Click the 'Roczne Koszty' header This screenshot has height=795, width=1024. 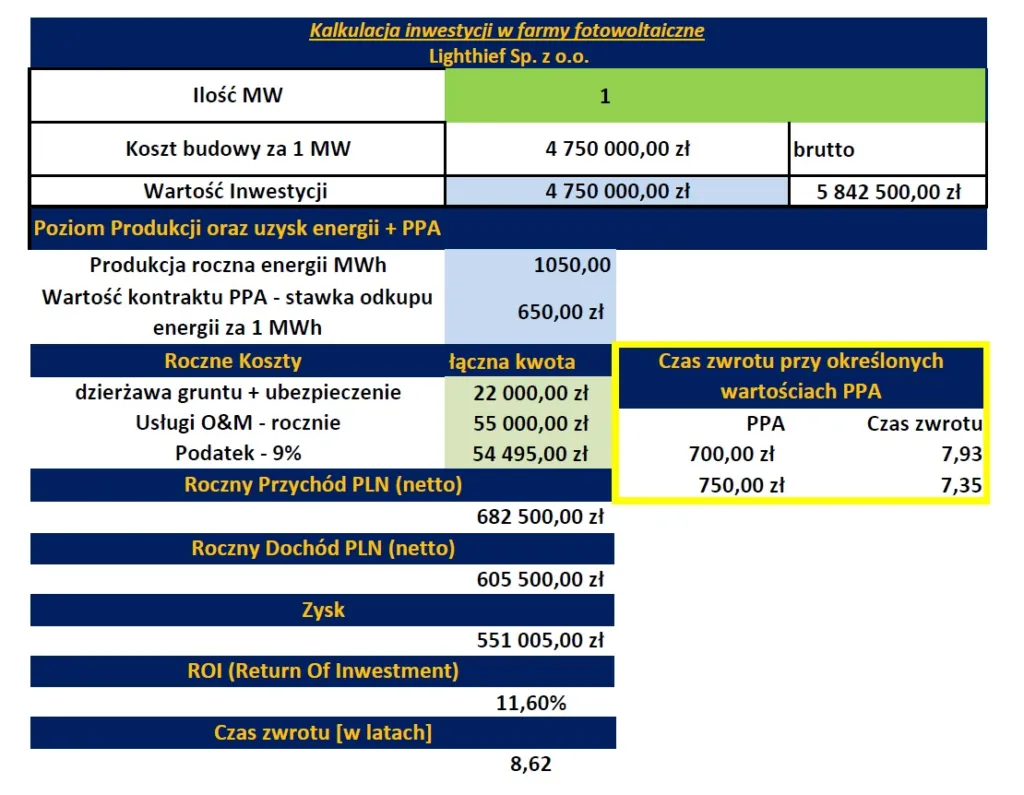(x=233, y=361)
